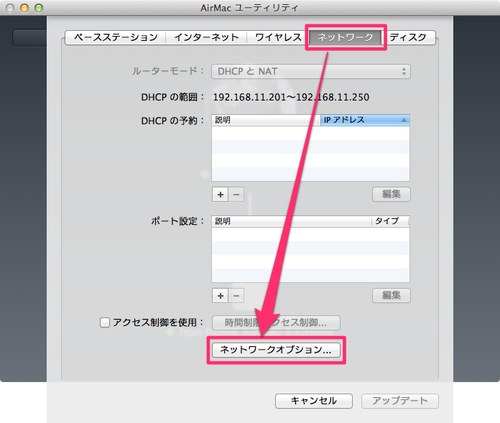Open the ルーターモード DHCP と NAT dropdown
The width and height of the screenshot is (500, 423).
[311, 71]
